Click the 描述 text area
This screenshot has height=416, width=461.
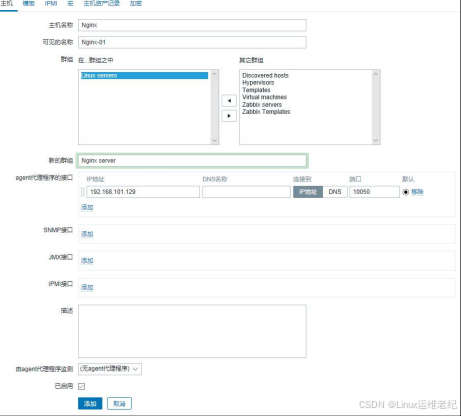point(192,331)
